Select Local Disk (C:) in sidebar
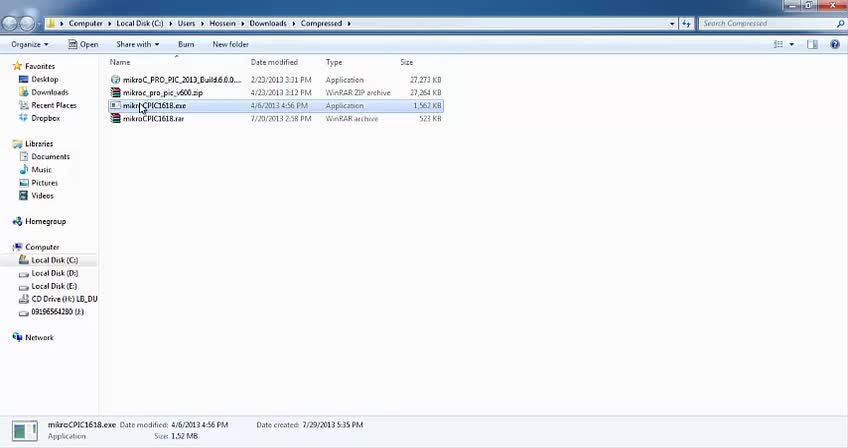Image resolution: width=848 pixels, height=448 pixels. [55, 260]
